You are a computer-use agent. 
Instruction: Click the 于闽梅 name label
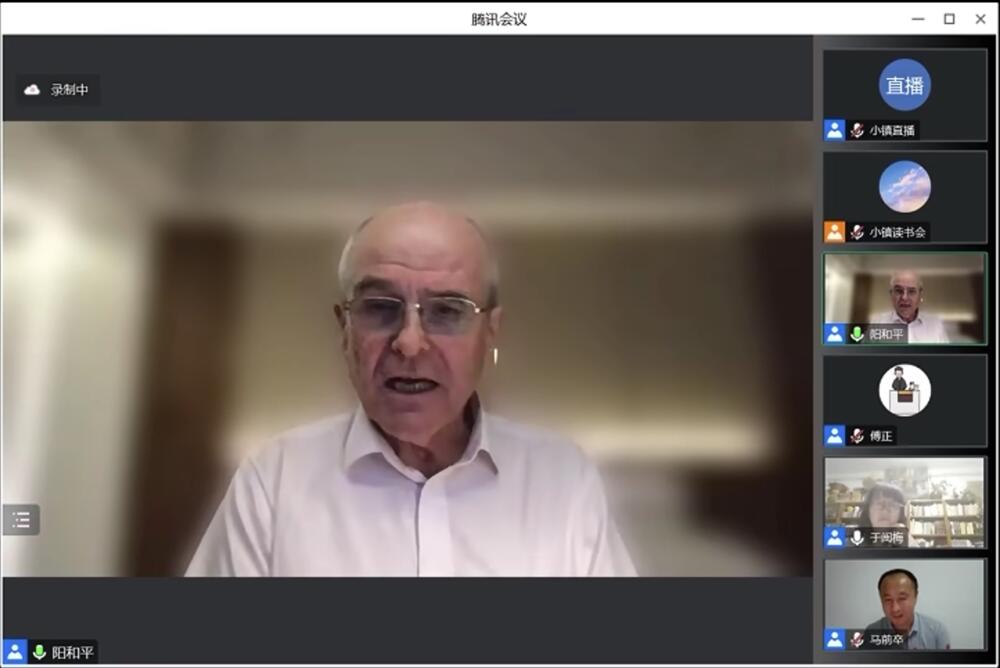[x=886, y=538]
